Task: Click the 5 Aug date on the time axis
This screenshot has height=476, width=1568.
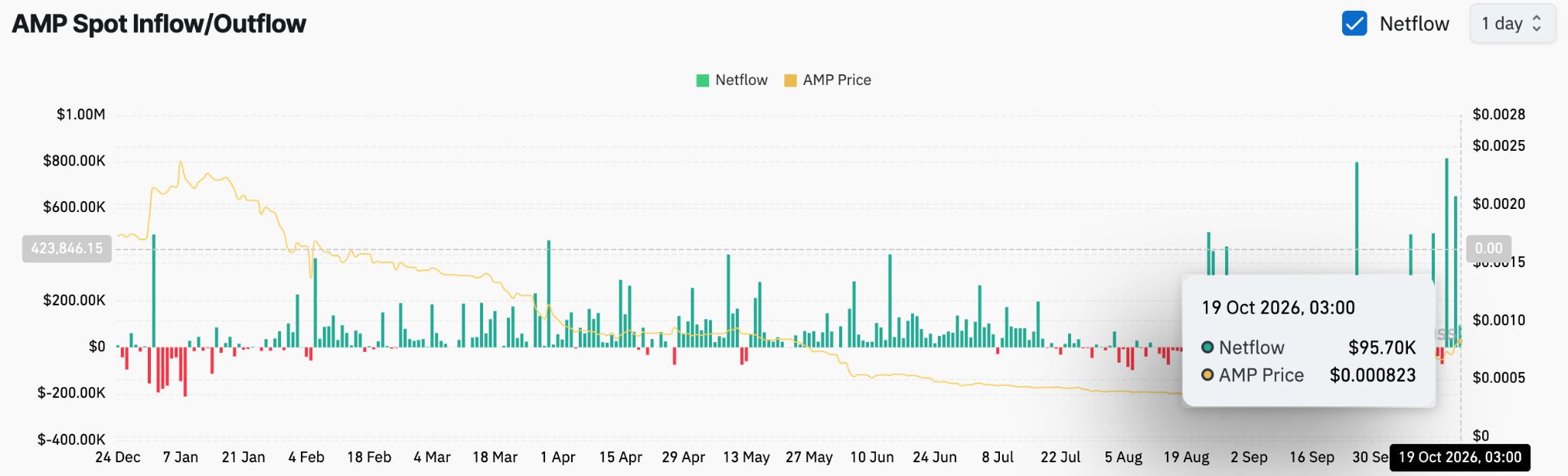Action: tap(1123, 458)
